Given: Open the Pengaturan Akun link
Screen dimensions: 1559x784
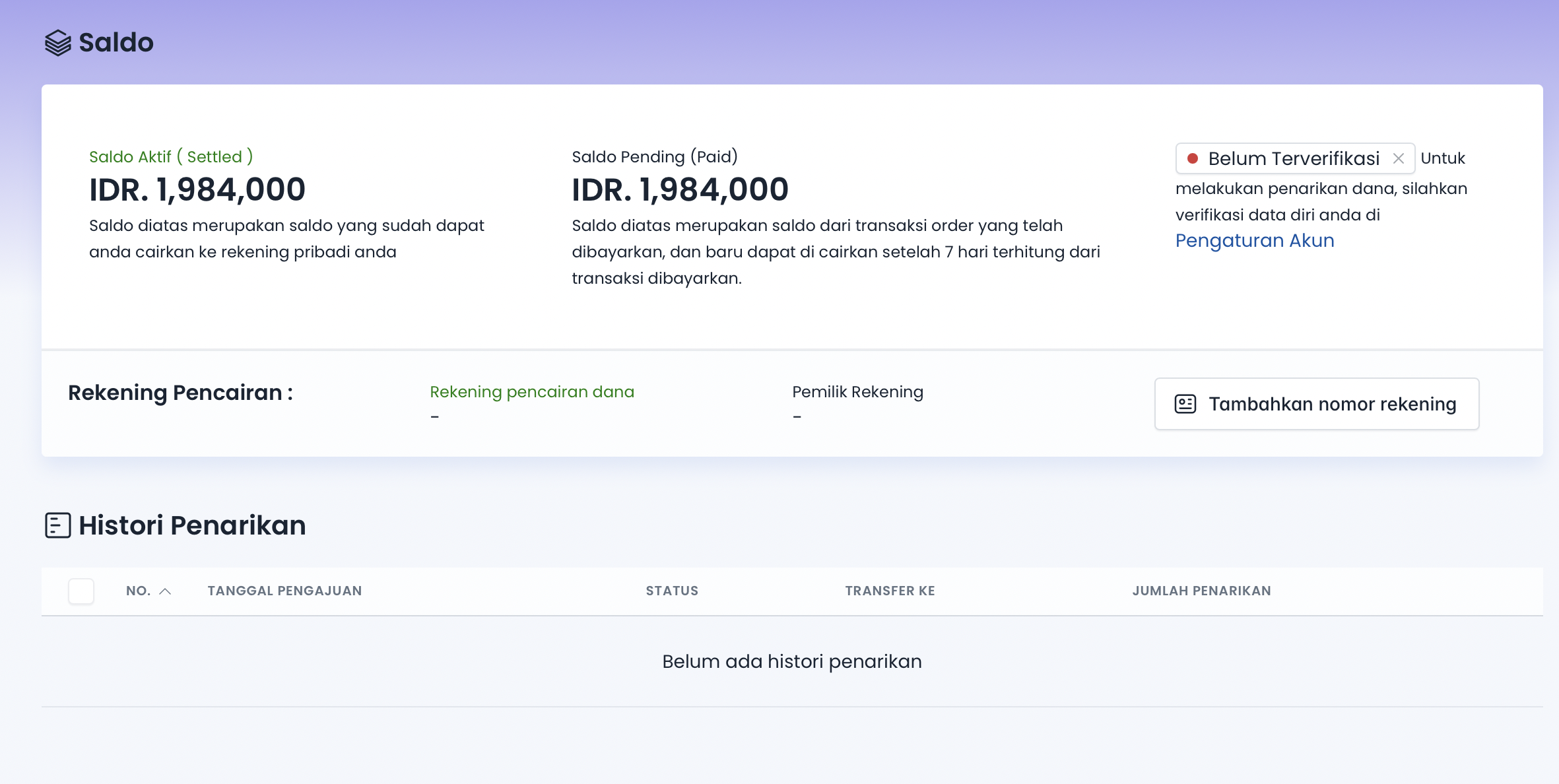Looking at the screenshot, I should pyautogui.click(x=1254, y=241).
